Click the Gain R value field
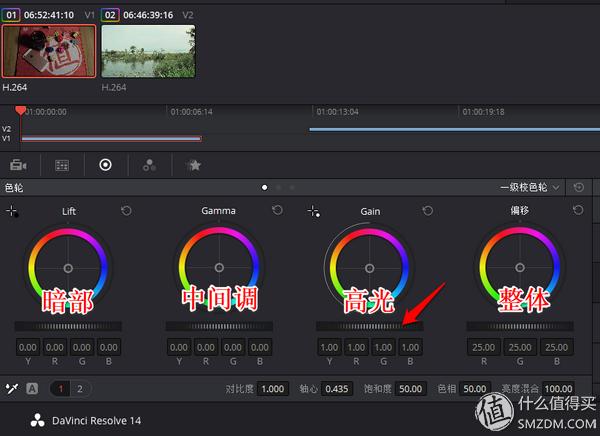The image size is (600, 436). point(356,347)
